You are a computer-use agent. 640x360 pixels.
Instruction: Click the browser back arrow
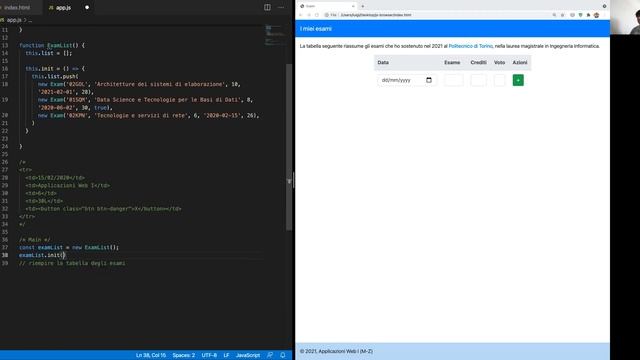coord(301,15)
